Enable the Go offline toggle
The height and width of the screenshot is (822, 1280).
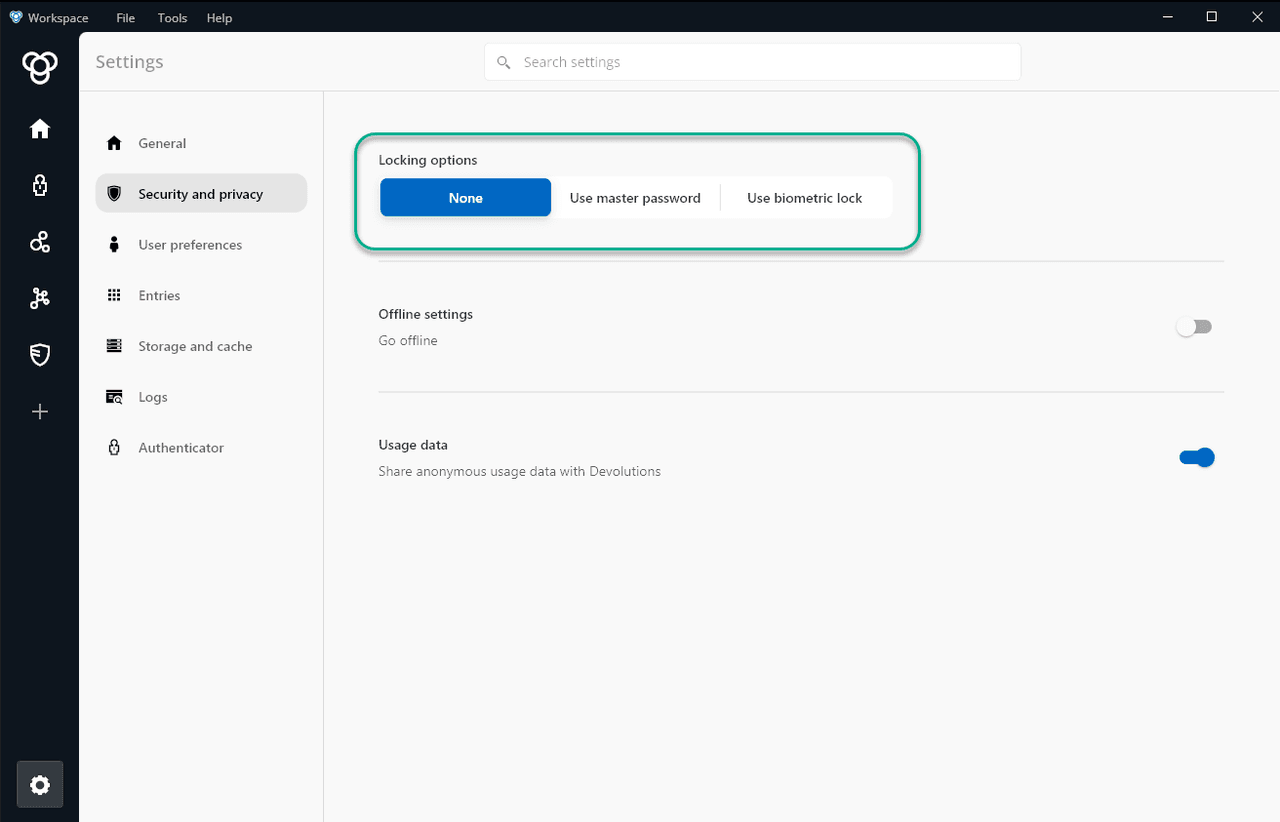coord(1194,327)
